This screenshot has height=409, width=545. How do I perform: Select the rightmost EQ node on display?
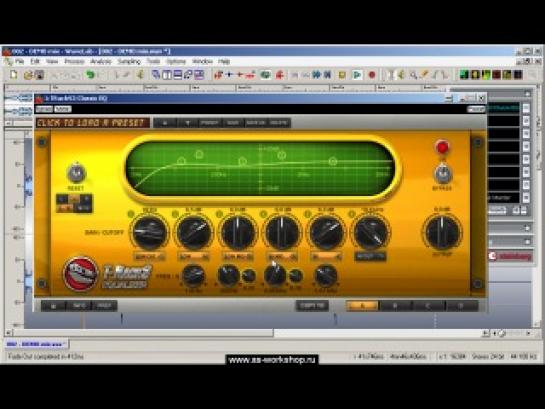tap(333, 161)
